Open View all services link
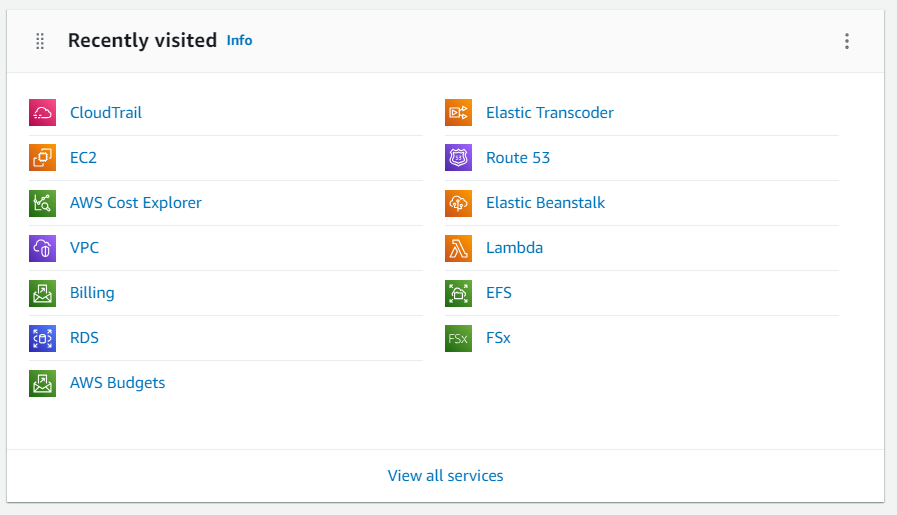The image size is (897, 515). tap(446, 476)
